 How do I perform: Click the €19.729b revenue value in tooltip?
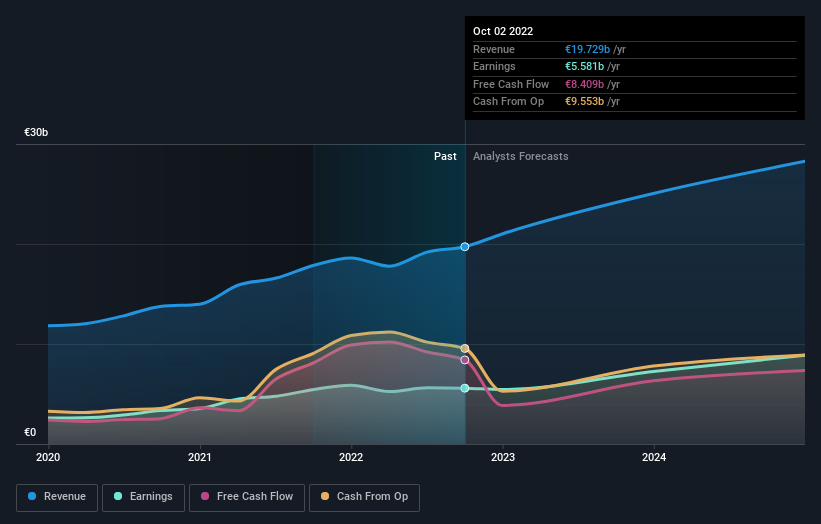(x=587, y=49)
